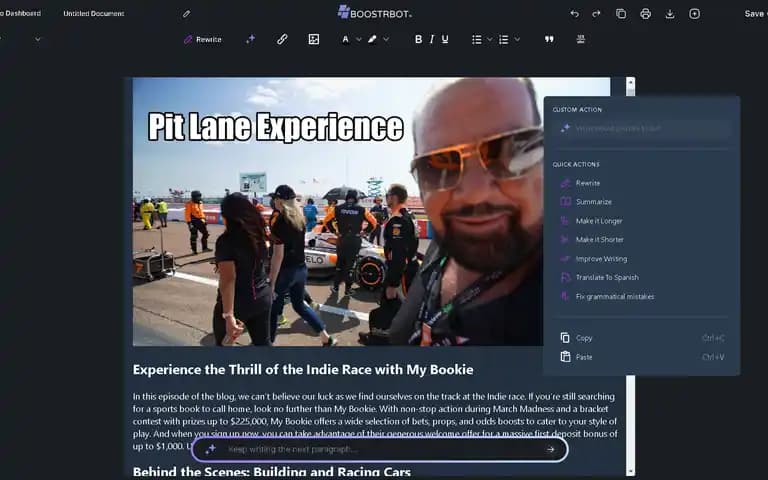Click the Keep writing the next paragraph field
Viewport: 768px width, 480px height.
click(382, 449)
